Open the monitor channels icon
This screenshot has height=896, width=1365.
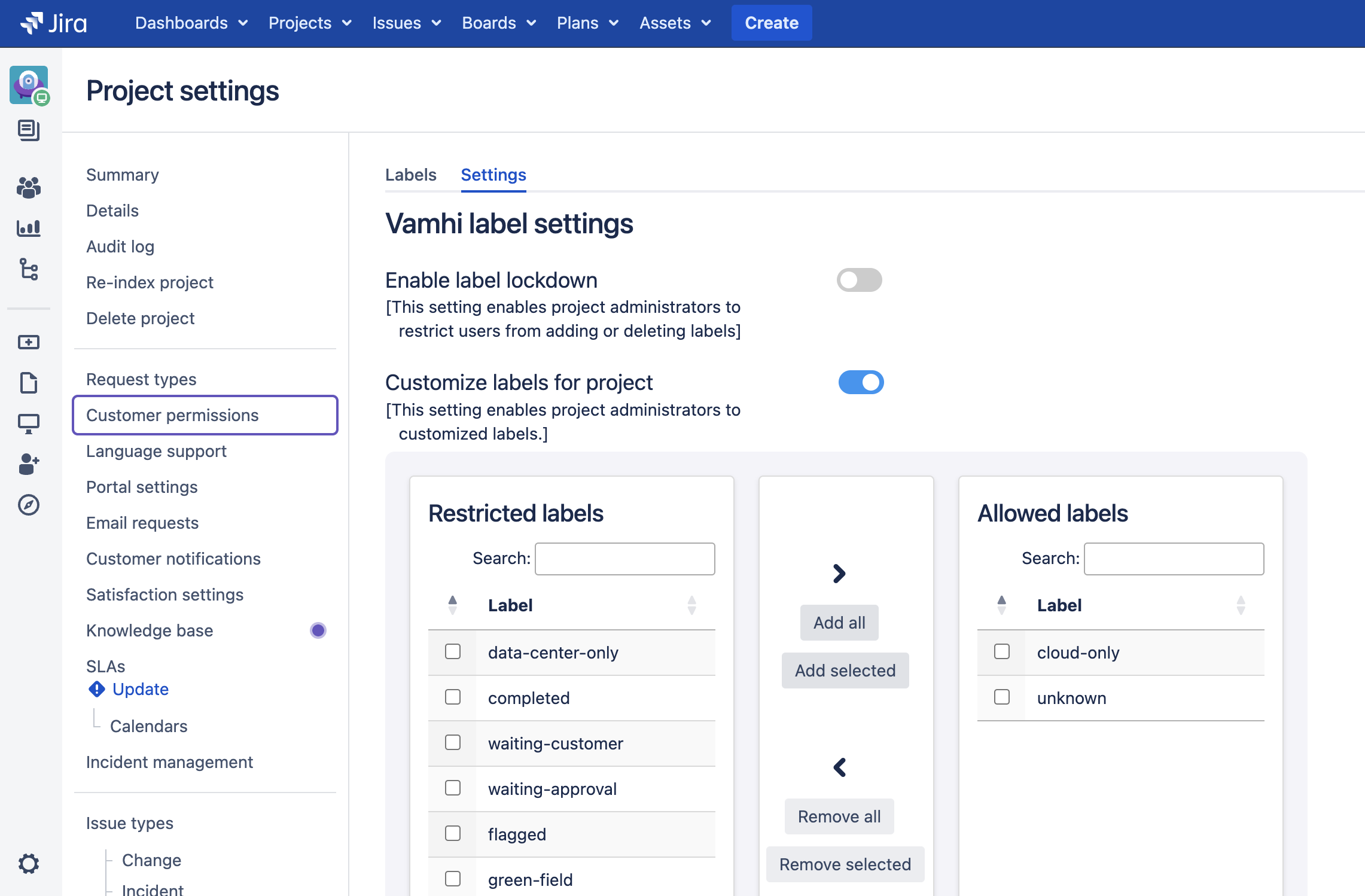[x=29, y=423]
